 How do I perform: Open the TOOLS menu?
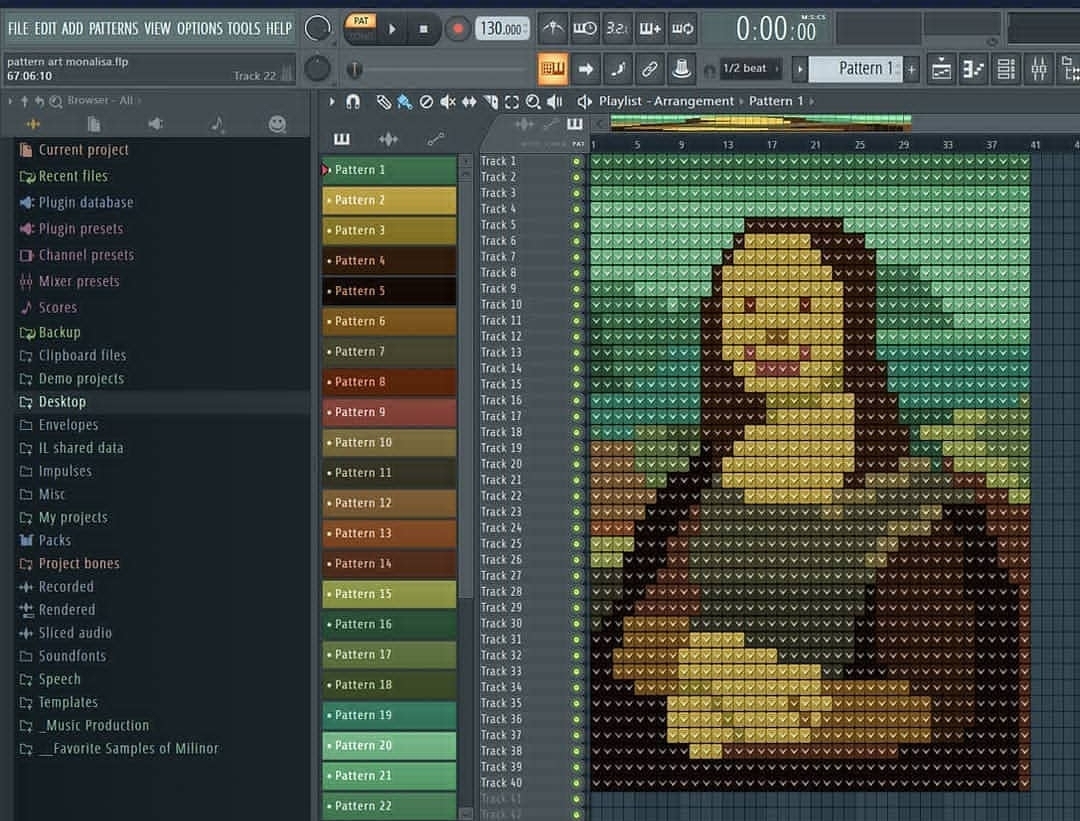coord(244,28)
